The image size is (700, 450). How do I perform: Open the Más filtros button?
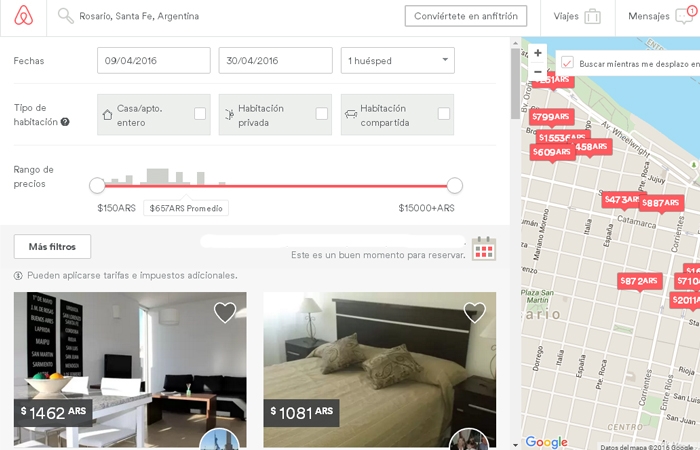coord(52,246)
